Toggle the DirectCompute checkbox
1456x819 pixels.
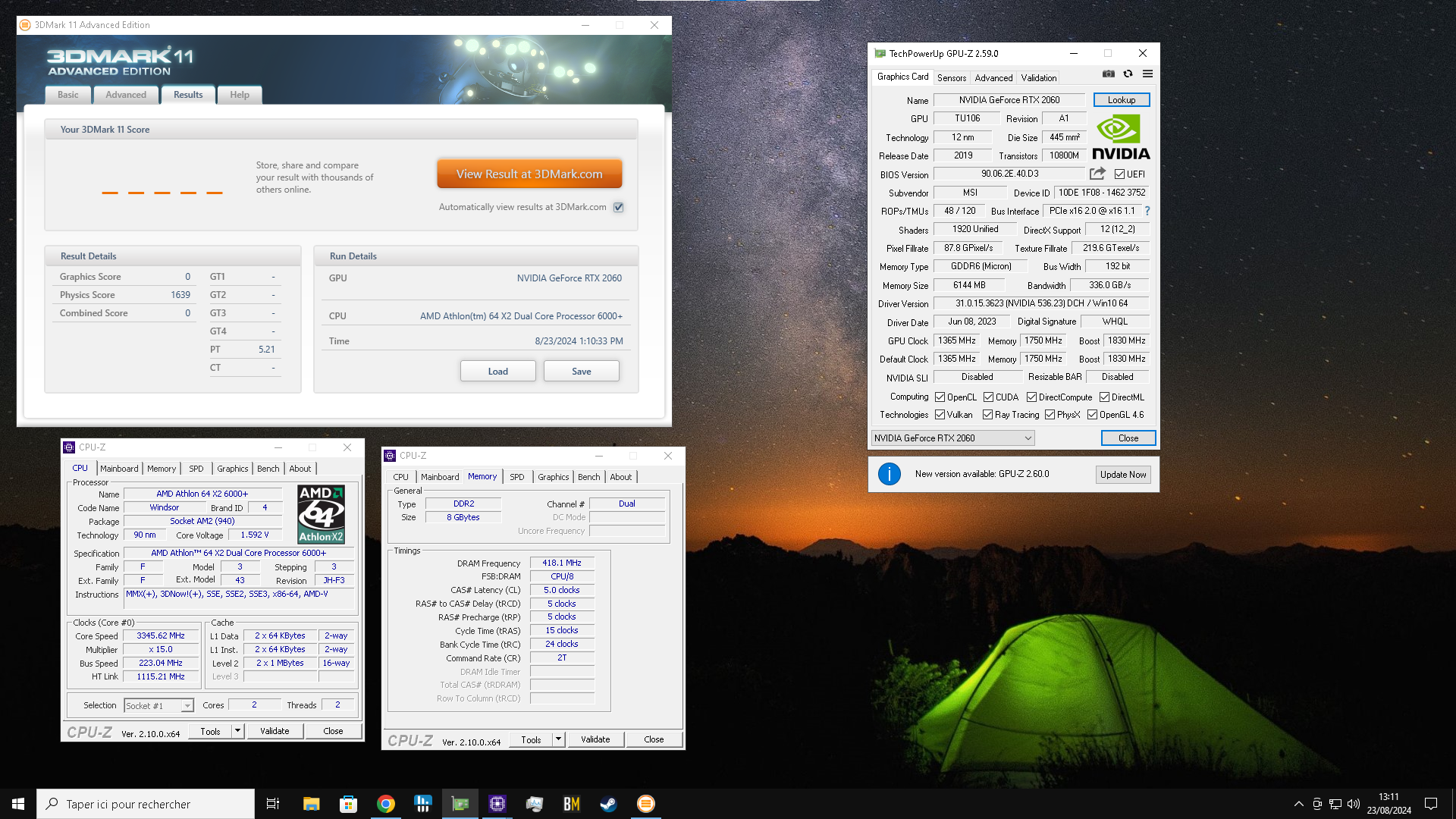click(x=1031, y=397)
